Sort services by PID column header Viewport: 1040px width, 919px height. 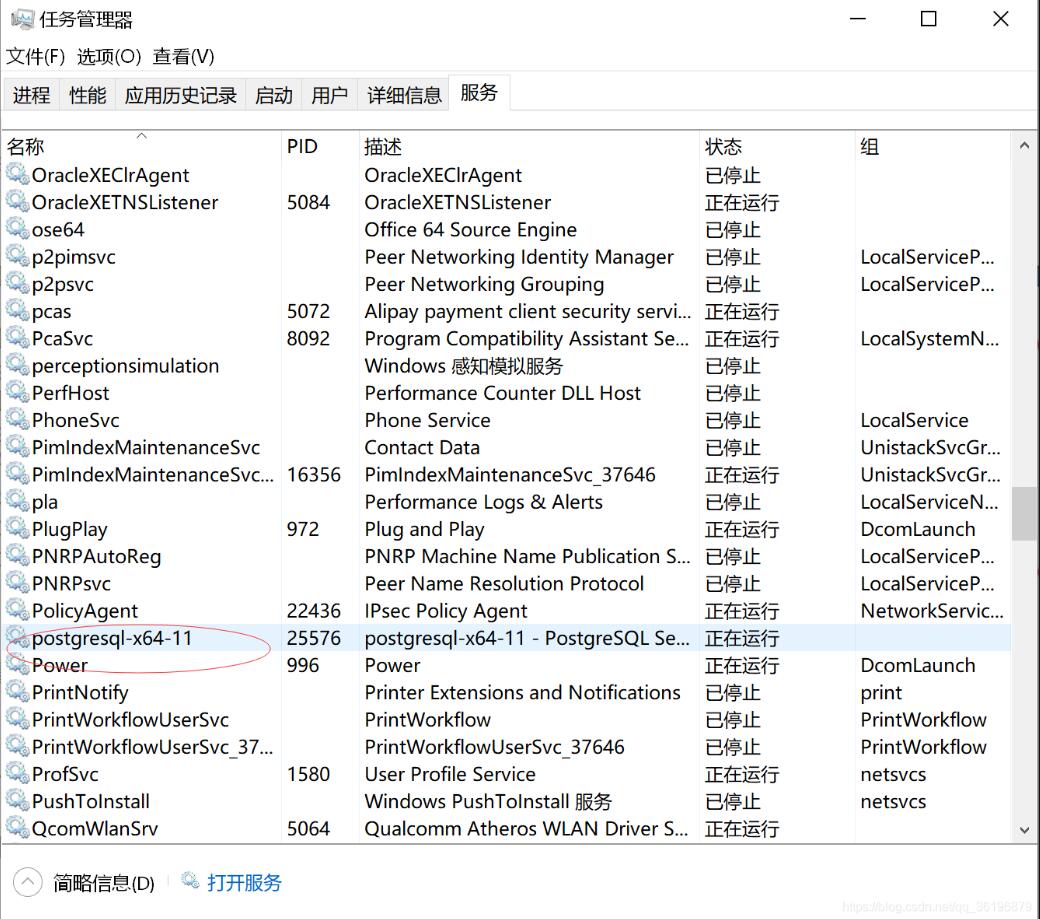click(302, 147)
